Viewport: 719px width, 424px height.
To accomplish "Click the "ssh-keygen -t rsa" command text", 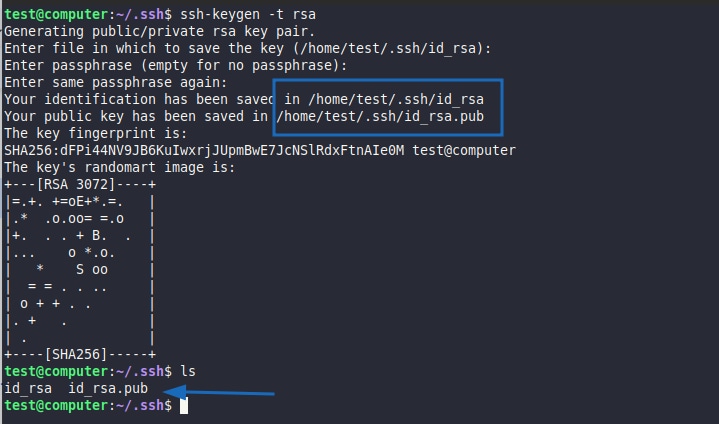I will [x=245, y=14].
